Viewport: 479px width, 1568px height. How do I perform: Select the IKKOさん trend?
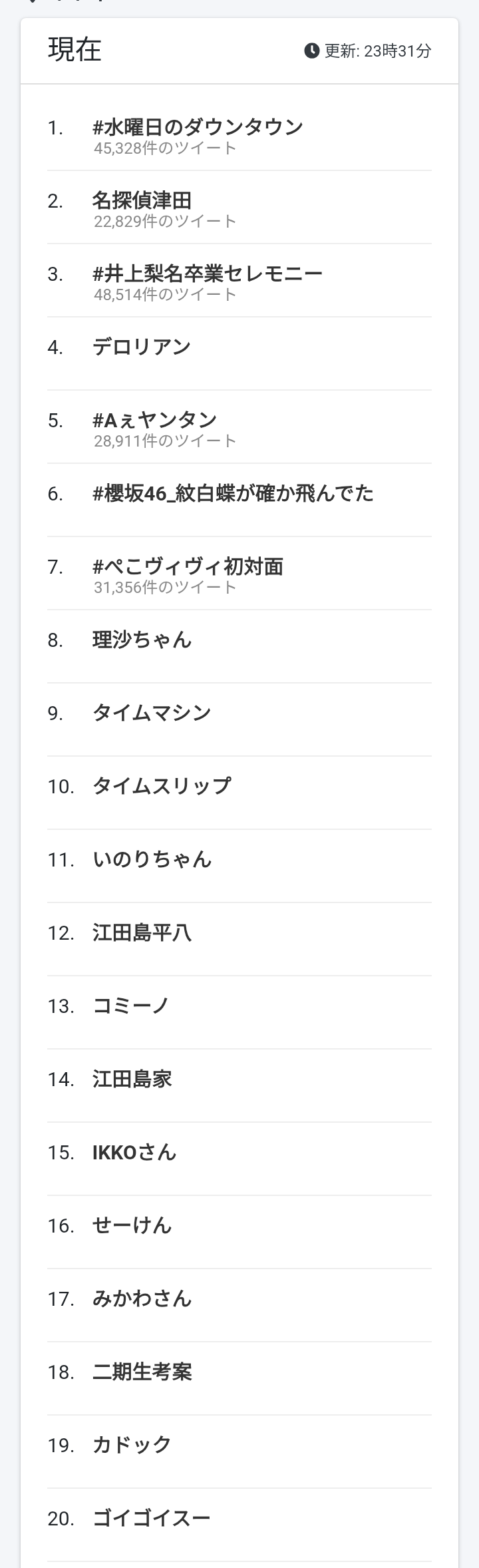pos(134,1152)
